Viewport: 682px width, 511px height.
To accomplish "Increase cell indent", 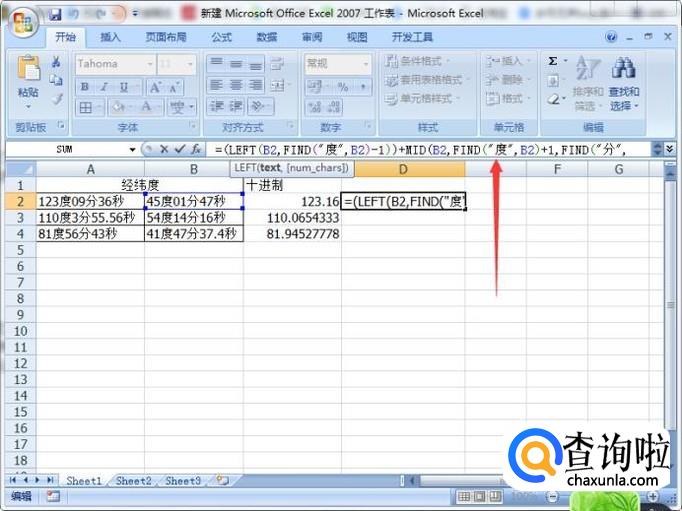I will (236, 107).
